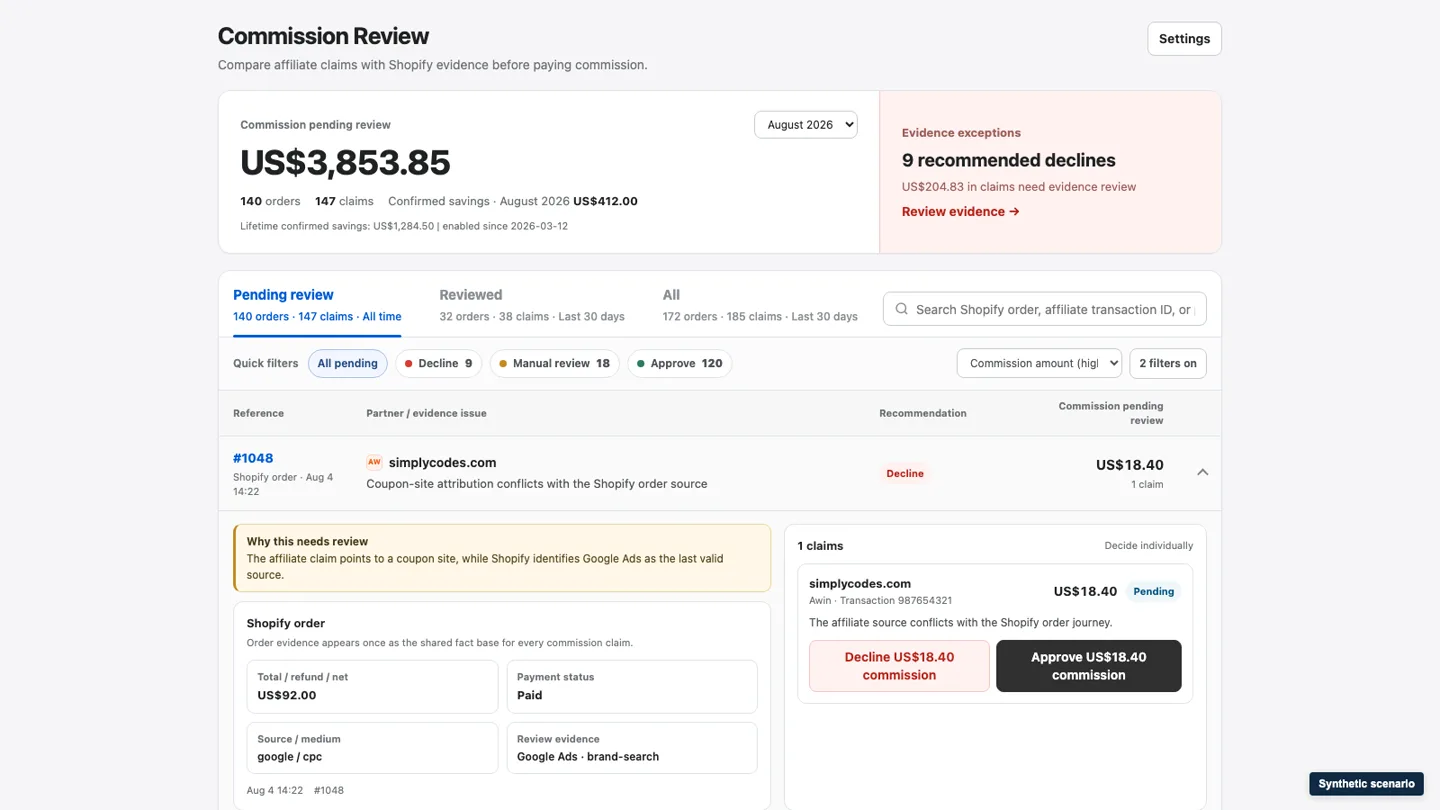Collapse the #1048 order row chevron

(x=1202, y=472)
